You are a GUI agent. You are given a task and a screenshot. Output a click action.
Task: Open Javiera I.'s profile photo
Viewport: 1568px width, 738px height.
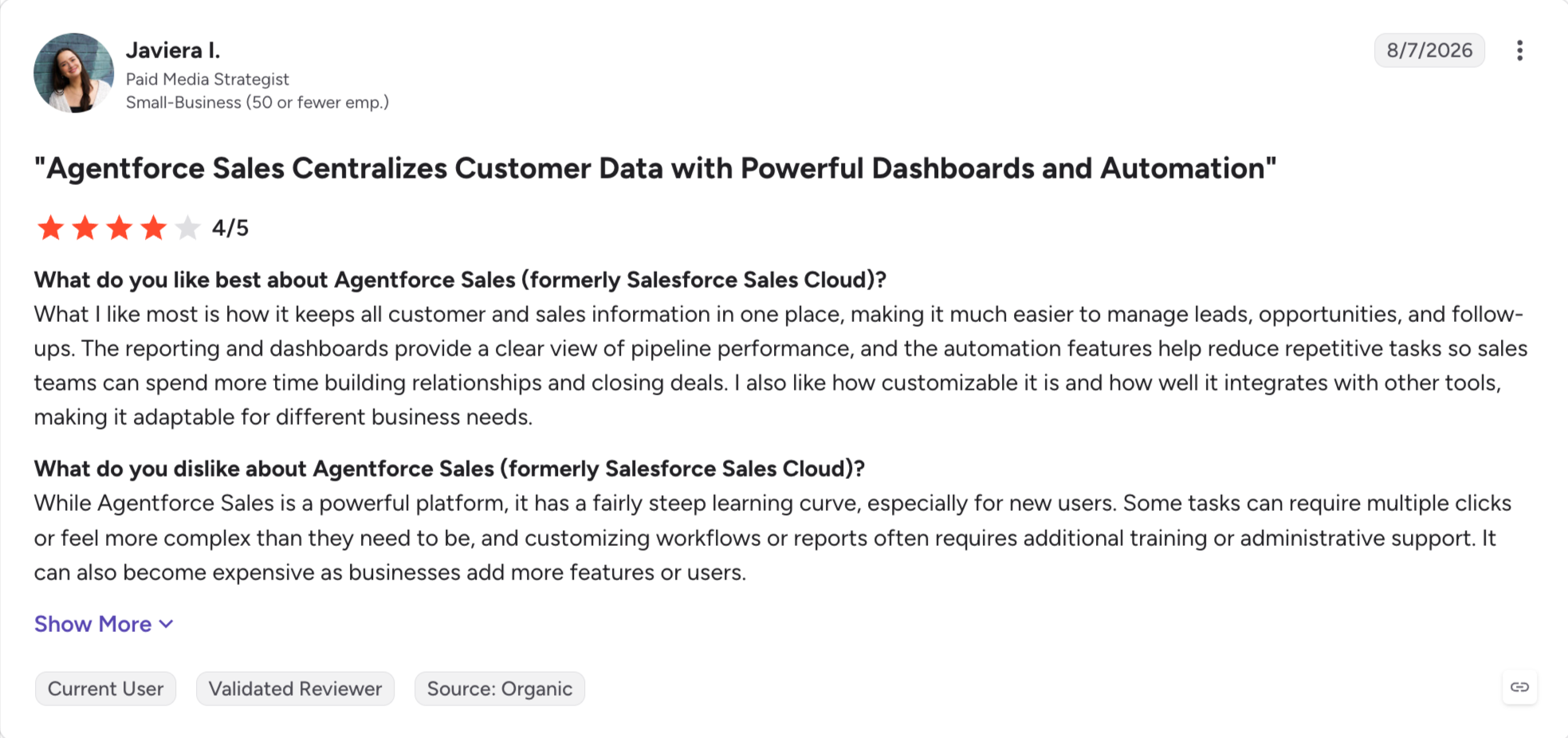pyautogui.click(x=73, y=73)
